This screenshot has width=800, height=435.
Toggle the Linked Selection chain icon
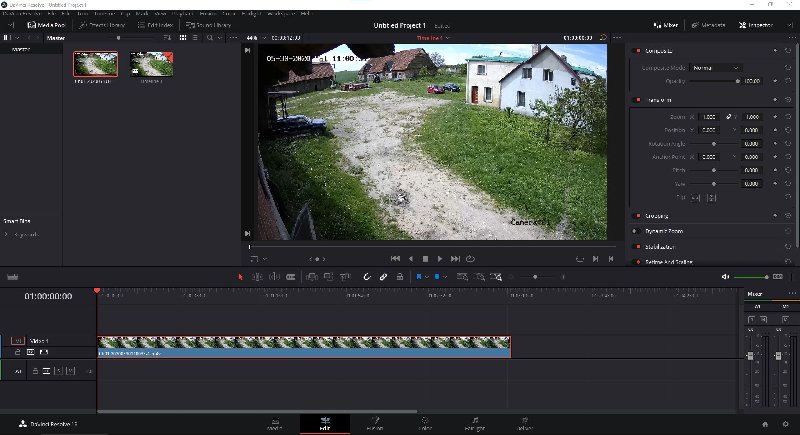coord(383,277)
